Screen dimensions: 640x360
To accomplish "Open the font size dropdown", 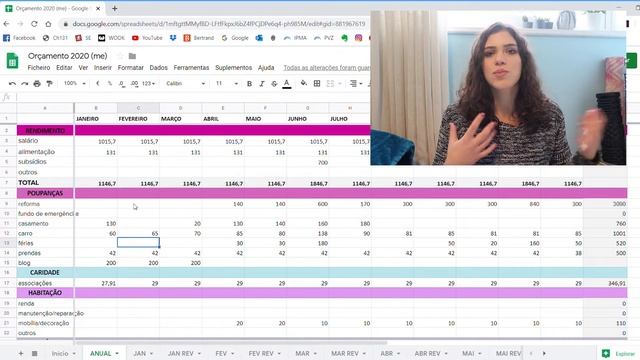I will tap(227, 84).
